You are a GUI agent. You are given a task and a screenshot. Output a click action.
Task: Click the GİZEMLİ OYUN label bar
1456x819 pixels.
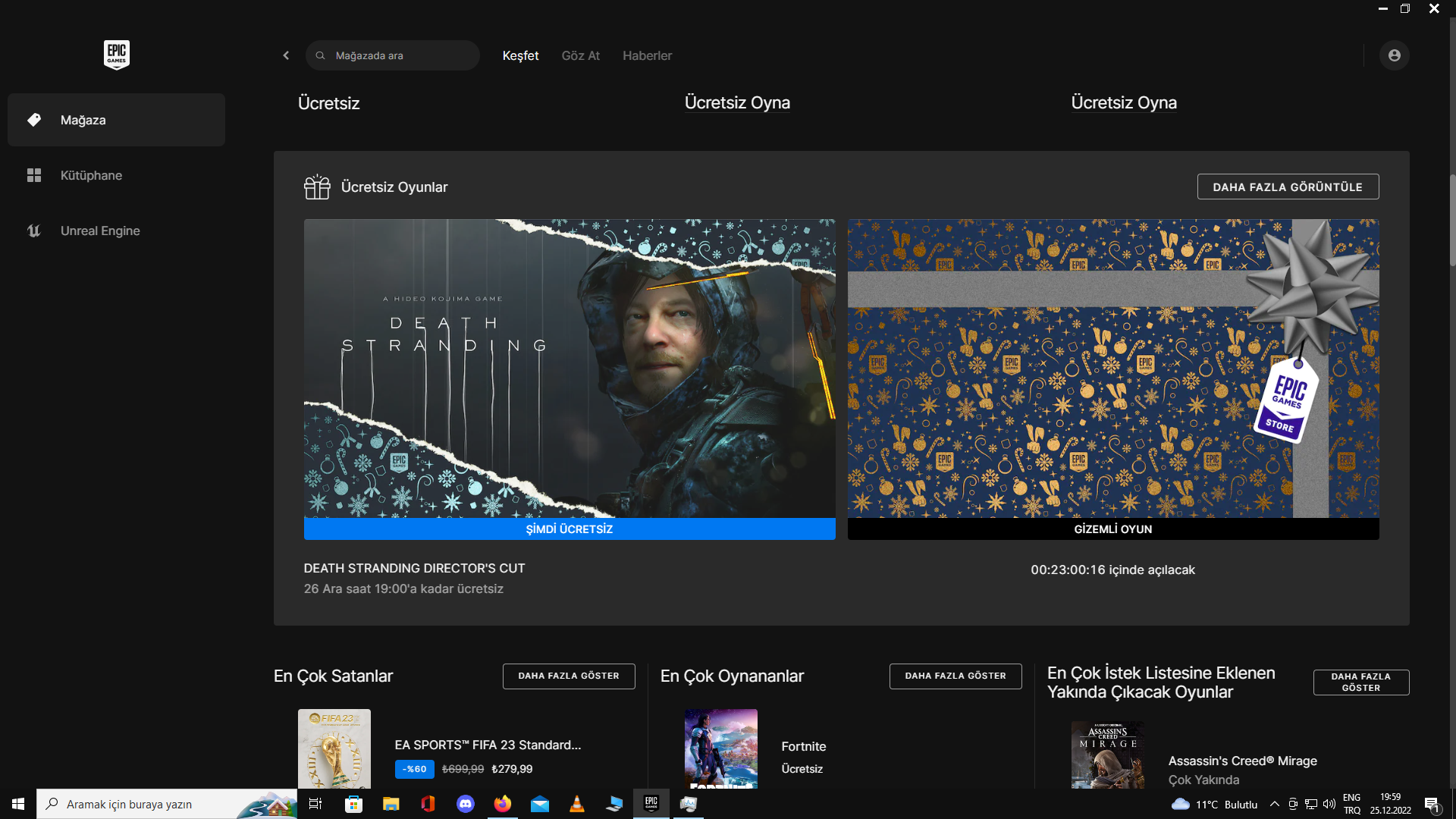tap(1113, 529)
